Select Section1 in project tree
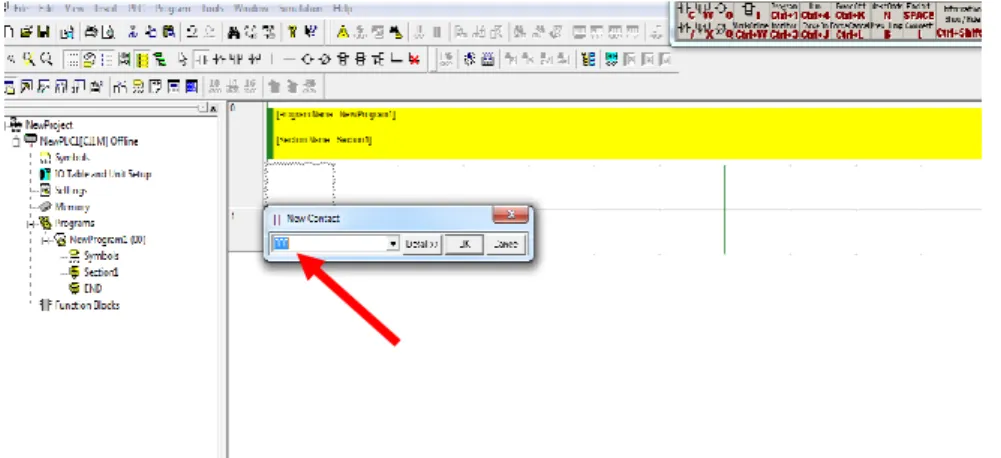 pyautogui.click(x=102, y=272)
